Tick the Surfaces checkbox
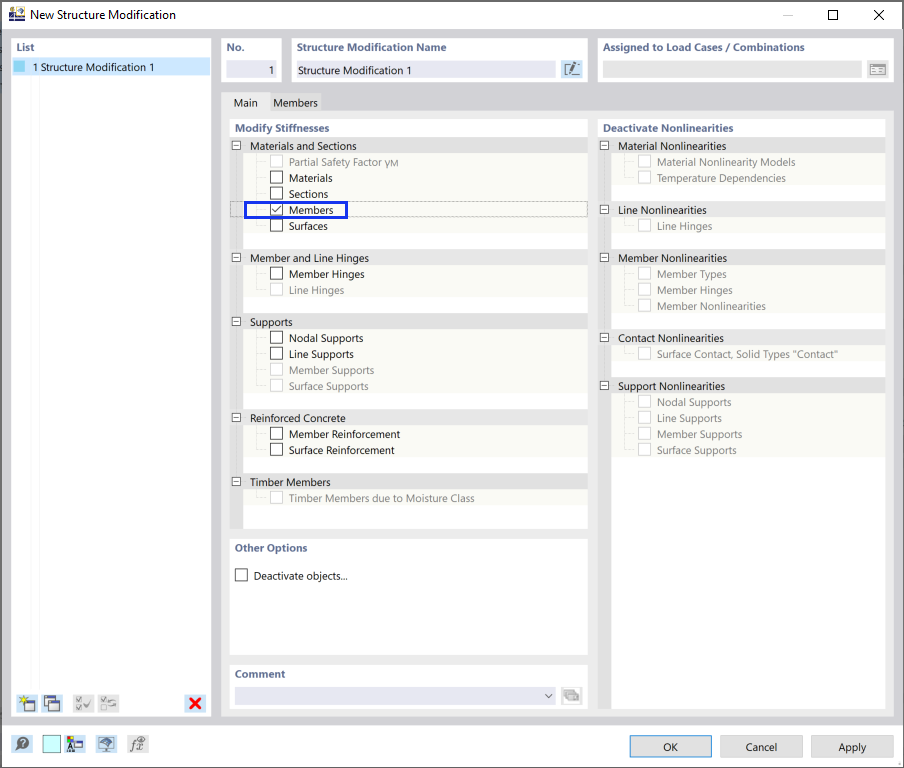 277,226
